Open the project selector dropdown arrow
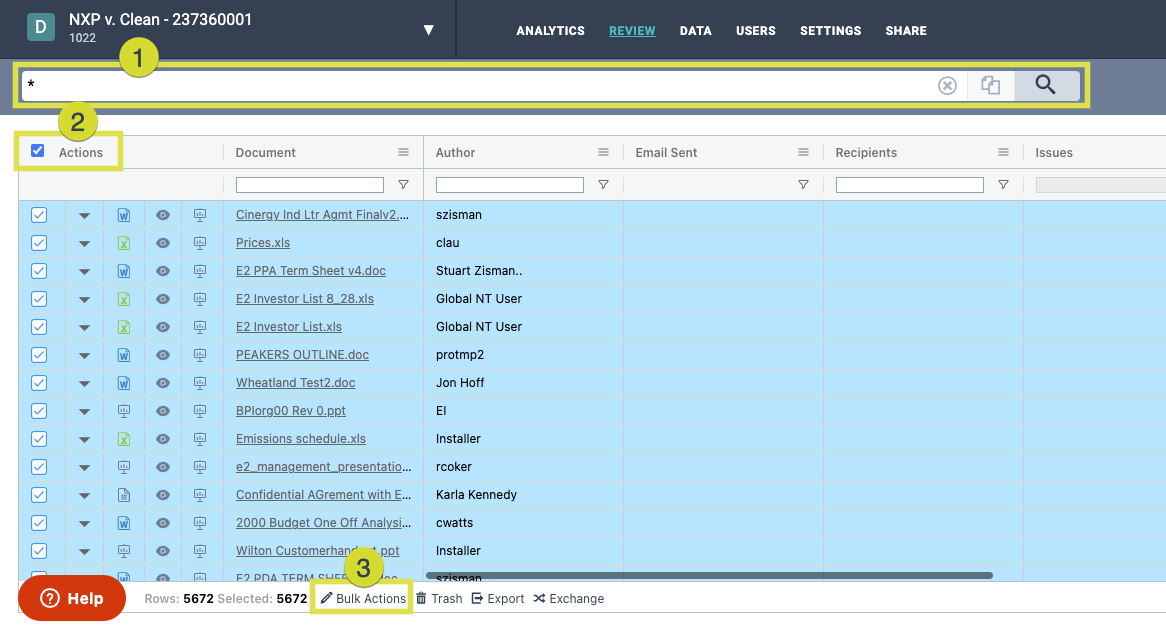The image size is (1166, 629). click(428, 30)
